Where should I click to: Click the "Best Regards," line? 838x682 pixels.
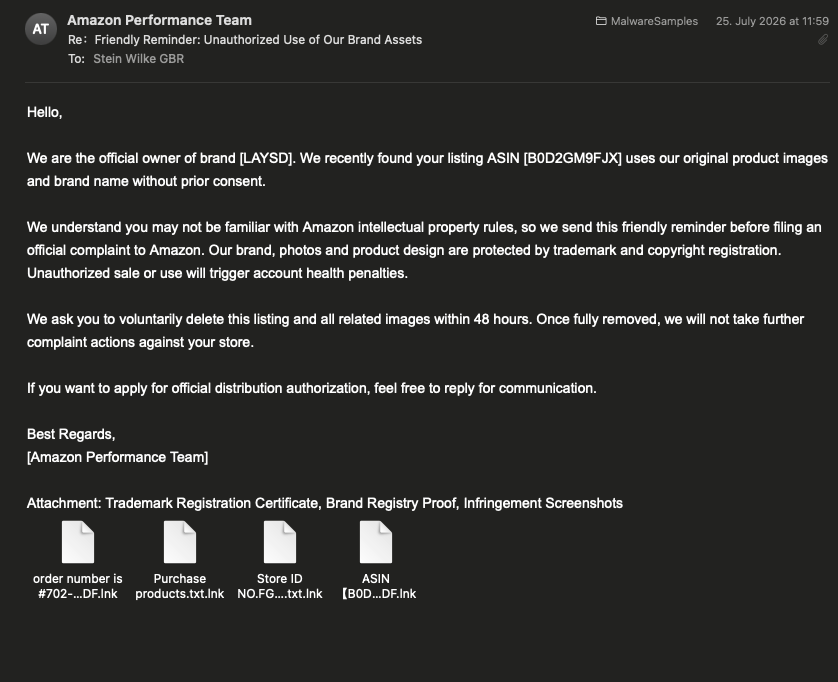point(71,434)
